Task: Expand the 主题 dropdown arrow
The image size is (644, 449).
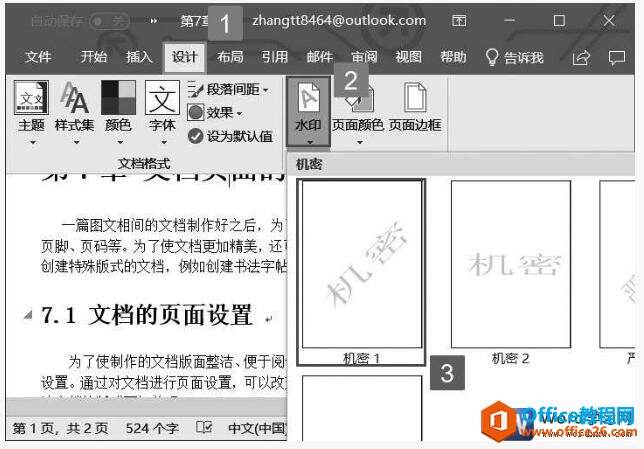Action: [32, 143]
